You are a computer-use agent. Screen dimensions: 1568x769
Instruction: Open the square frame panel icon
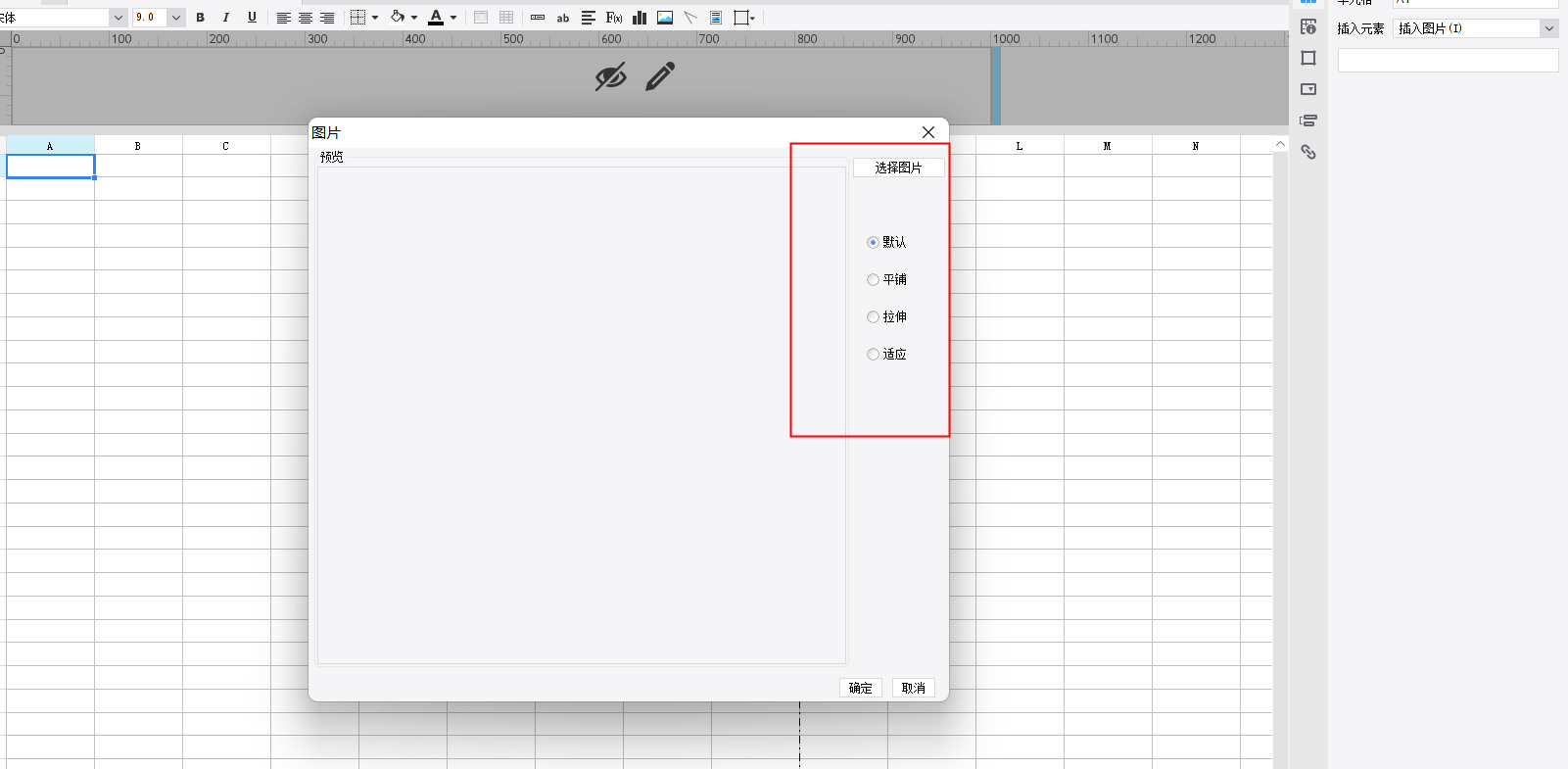pyautogui.click(x=1308, y=58)
